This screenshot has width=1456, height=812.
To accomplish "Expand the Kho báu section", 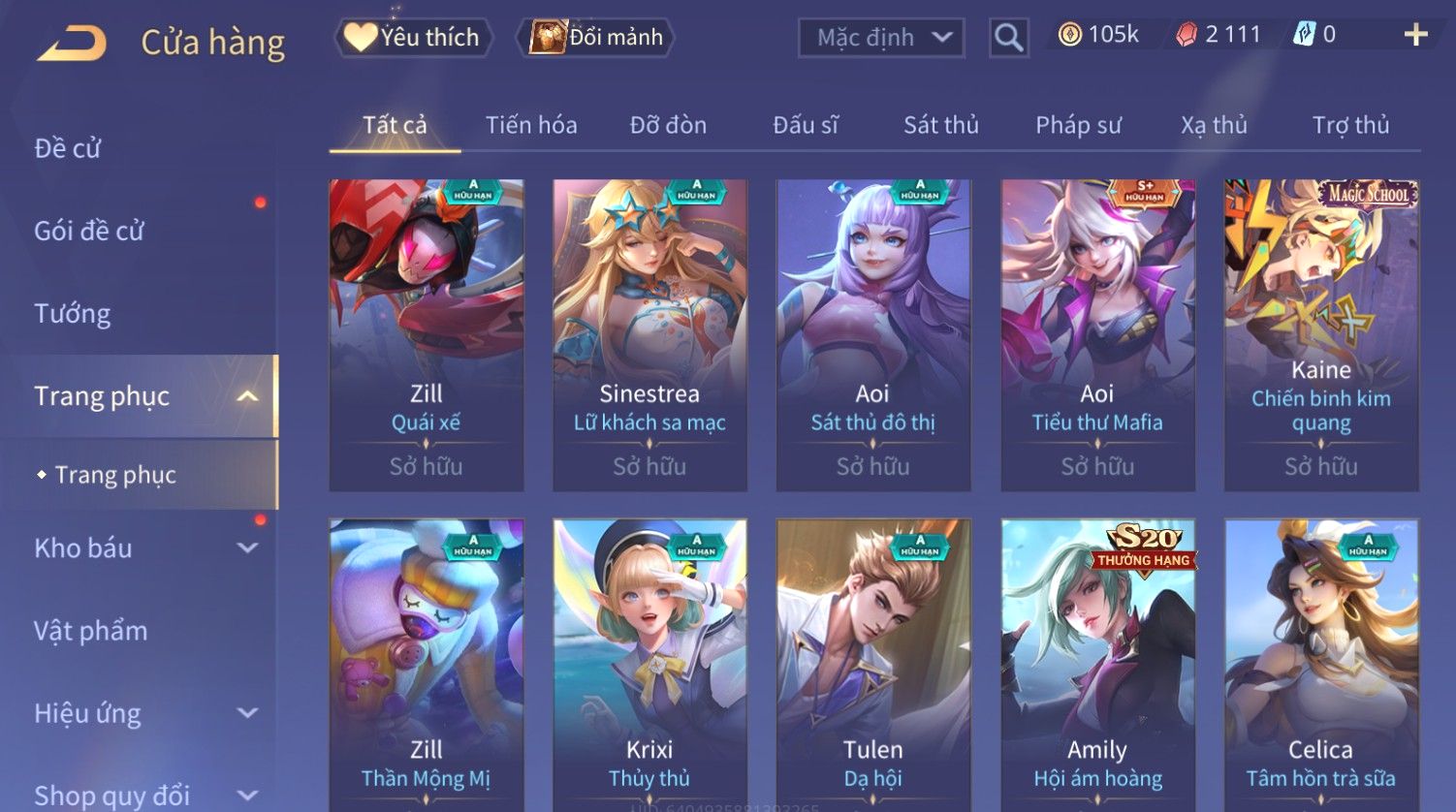I will [247, 548].
